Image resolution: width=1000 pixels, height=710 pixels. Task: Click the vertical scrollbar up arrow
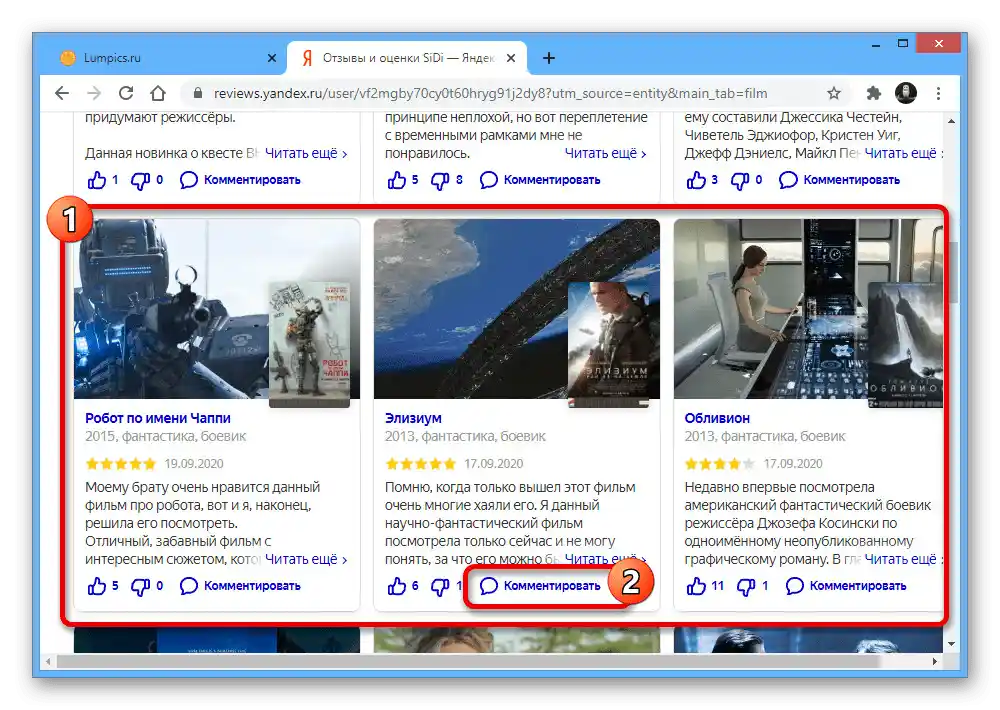[x=952, y=121]
